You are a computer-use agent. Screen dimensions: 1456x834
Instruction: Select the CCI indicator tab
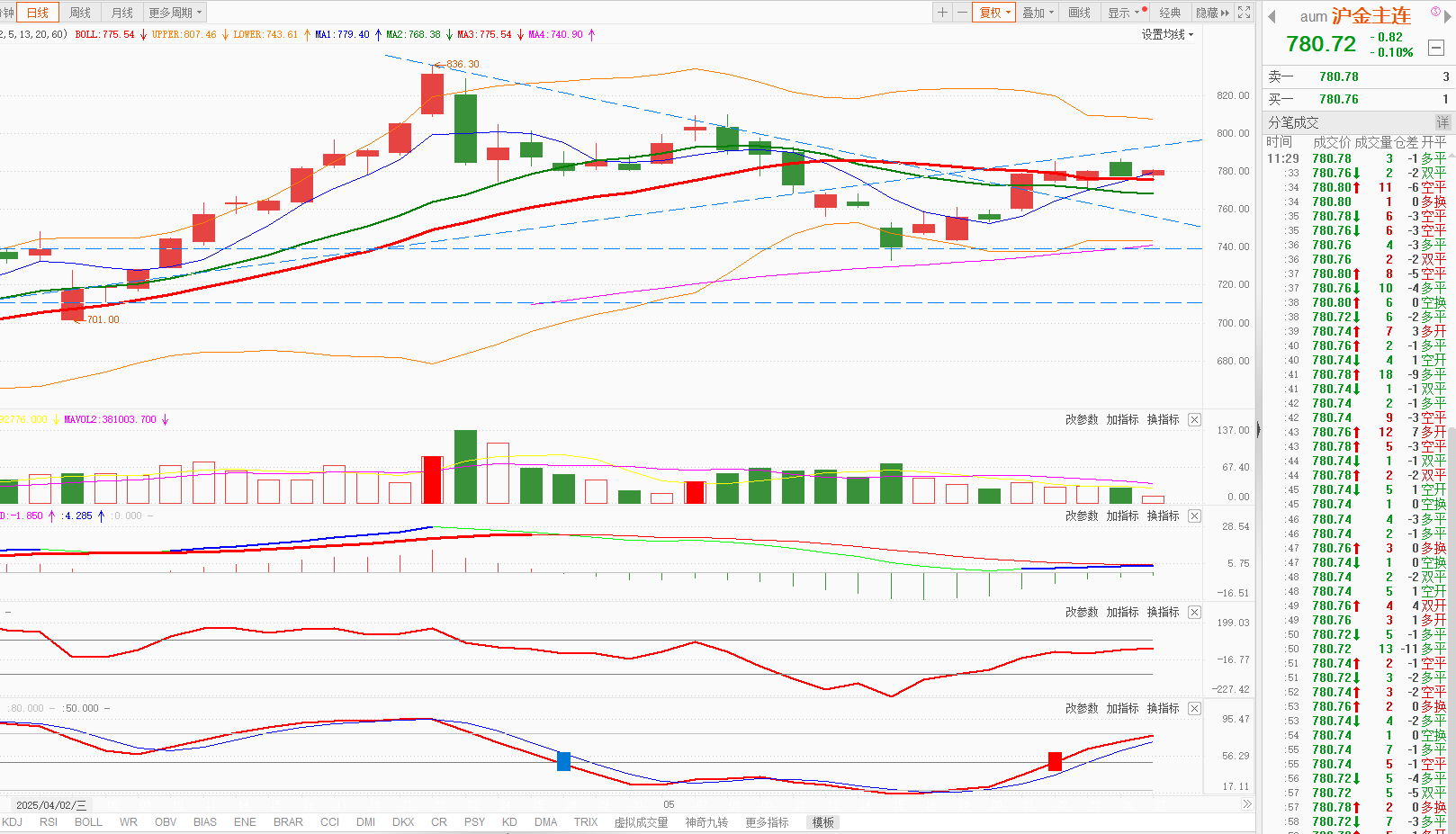click(329, 822)
